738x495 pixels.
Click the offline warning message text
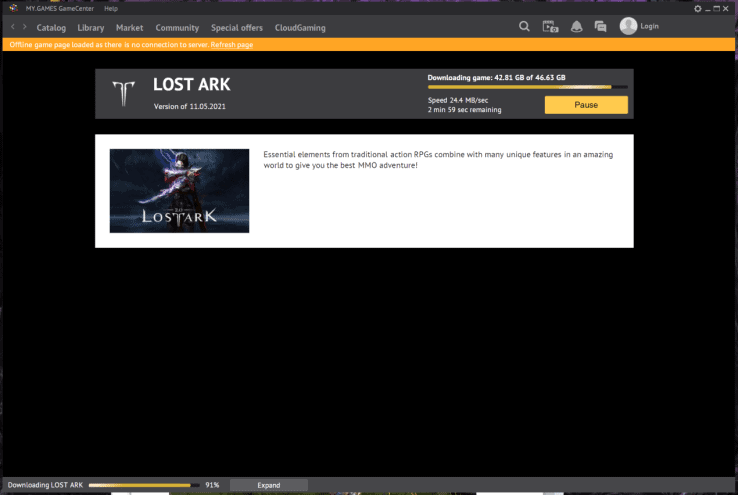pyautogui.click(x=109, y=45)
